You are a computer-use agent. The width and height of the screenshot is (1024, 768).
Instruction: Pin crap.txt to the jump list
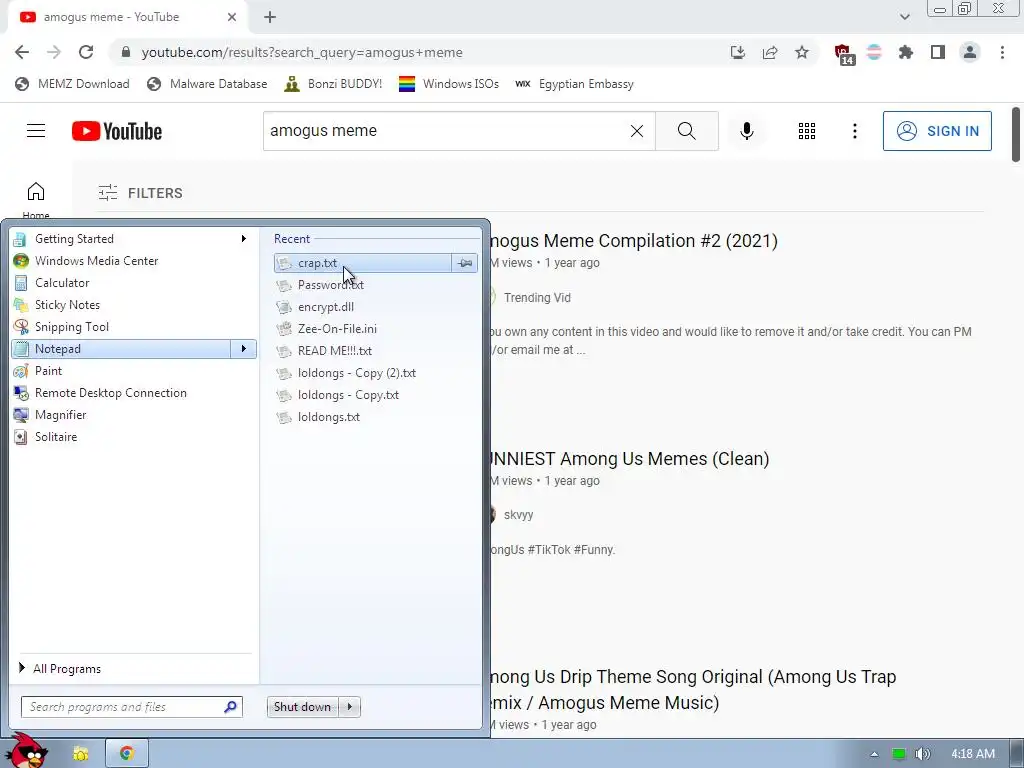465,263
